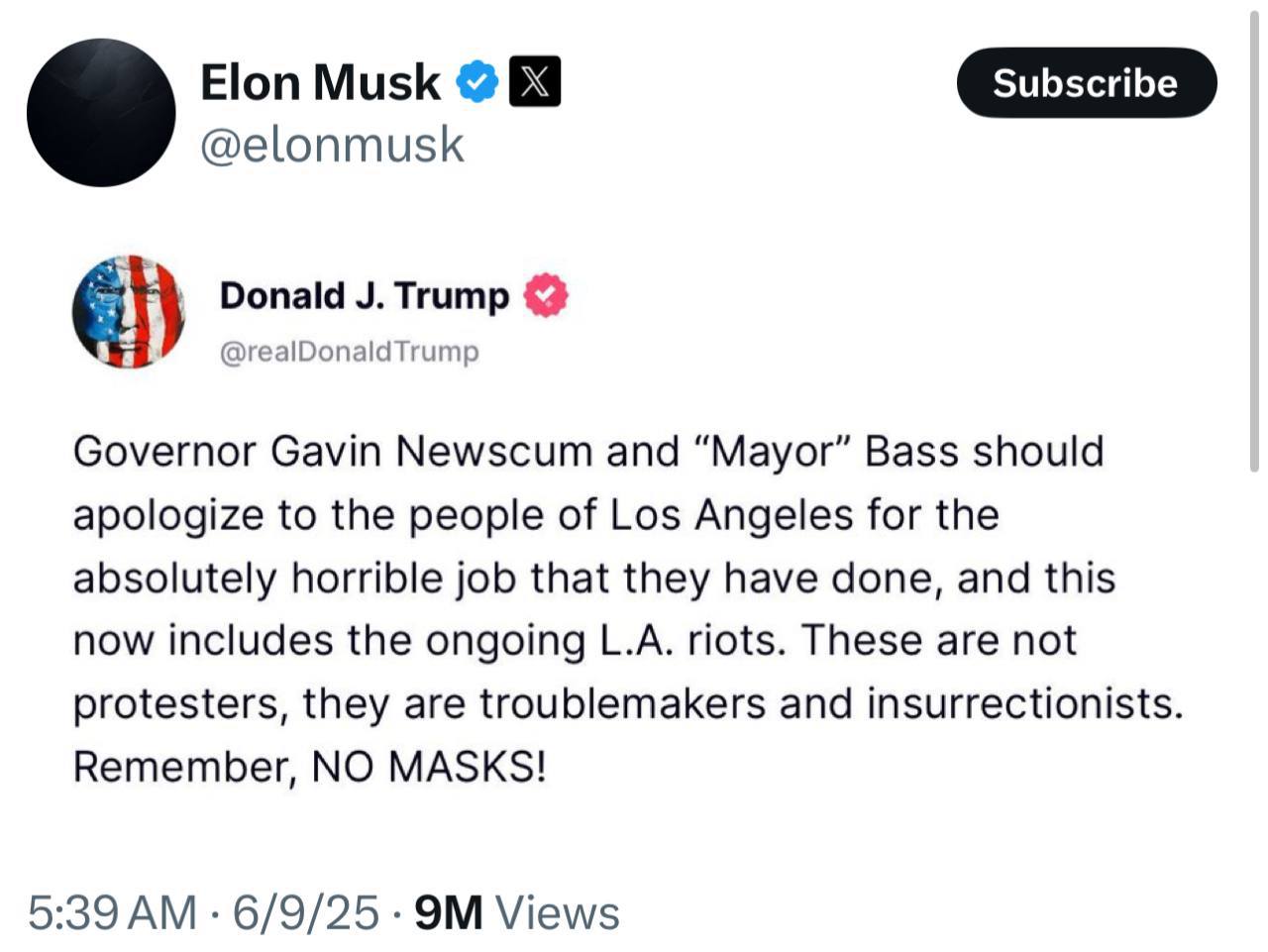The width and height of the screenshot is (1268, 952).
Task: Open Donald J. Trump's flag avatar
Action: [129, 312]
